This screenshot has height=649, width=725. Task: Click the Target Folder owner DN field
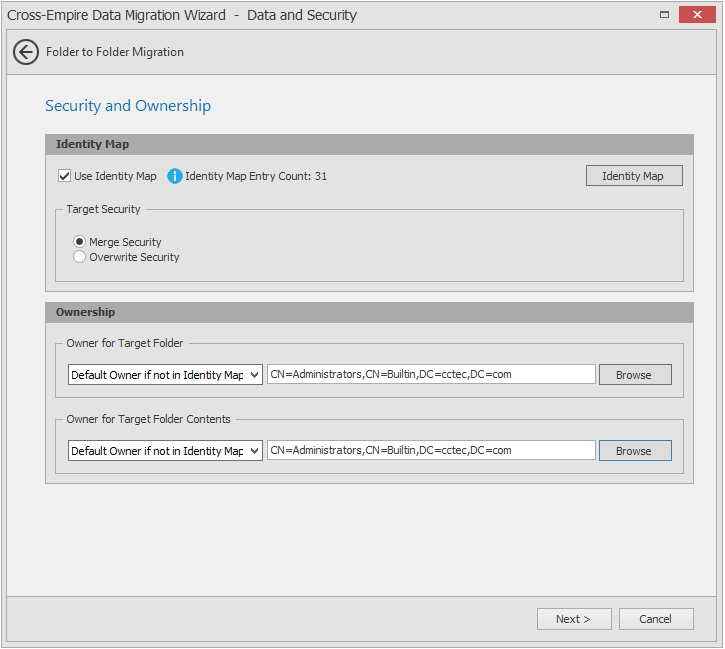pos(431,374)
